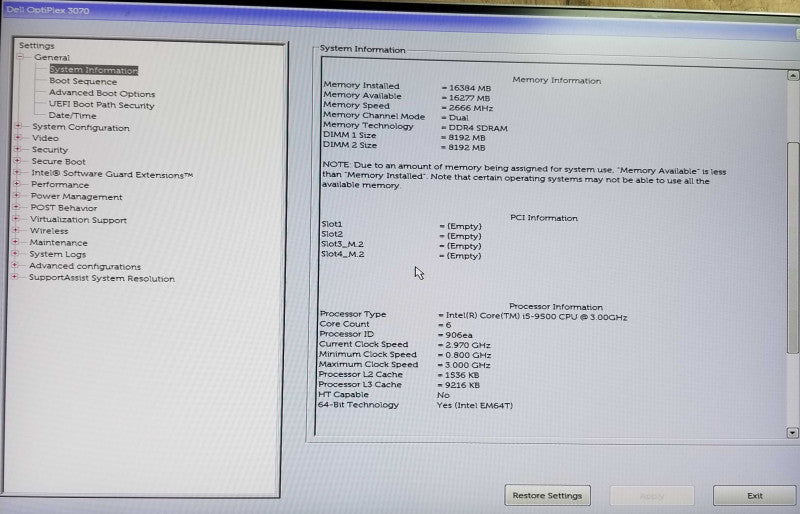Click the Exit button

pyautogui.click(x=754, y=495)
